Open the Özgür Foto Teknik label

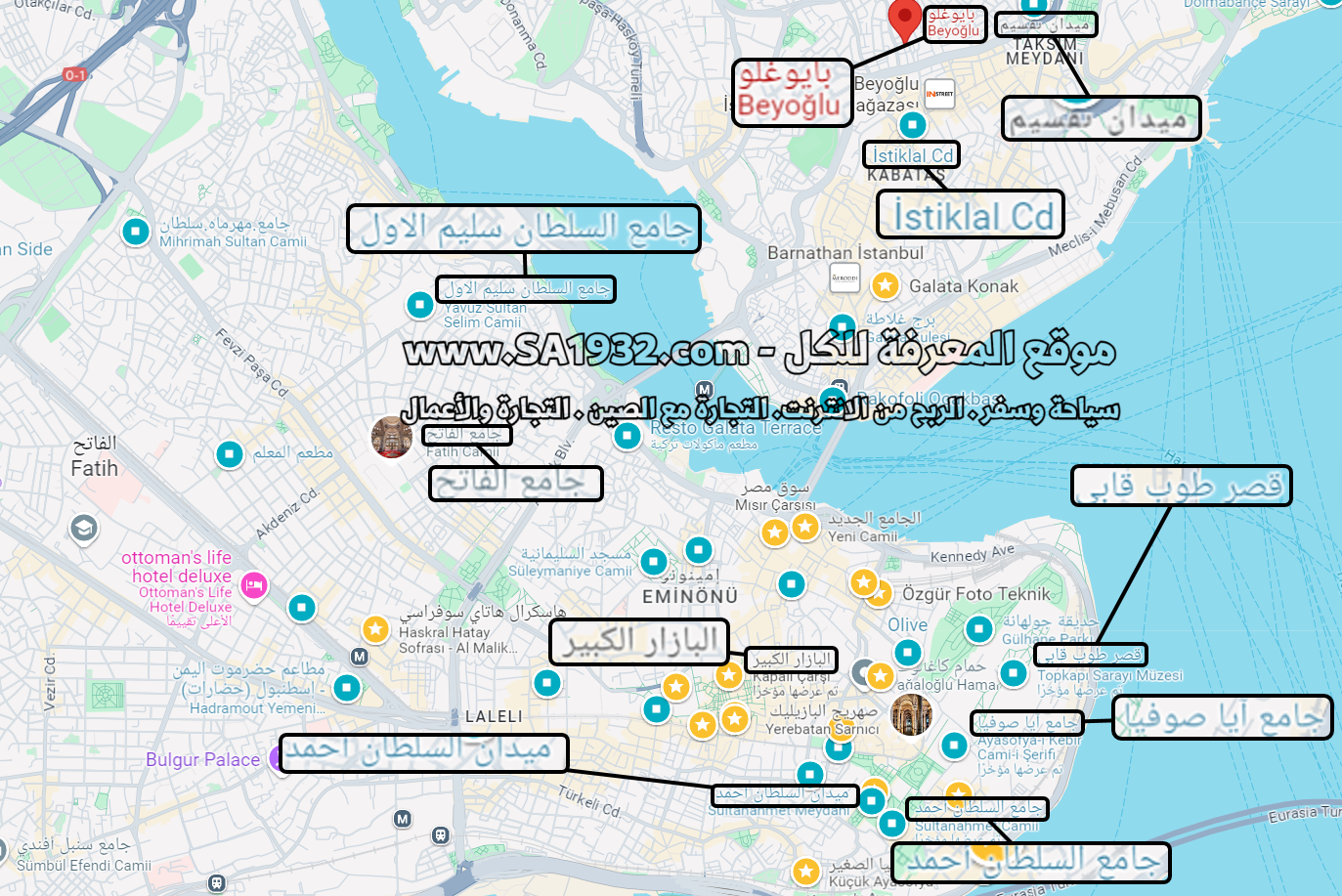tap(975, 594)
